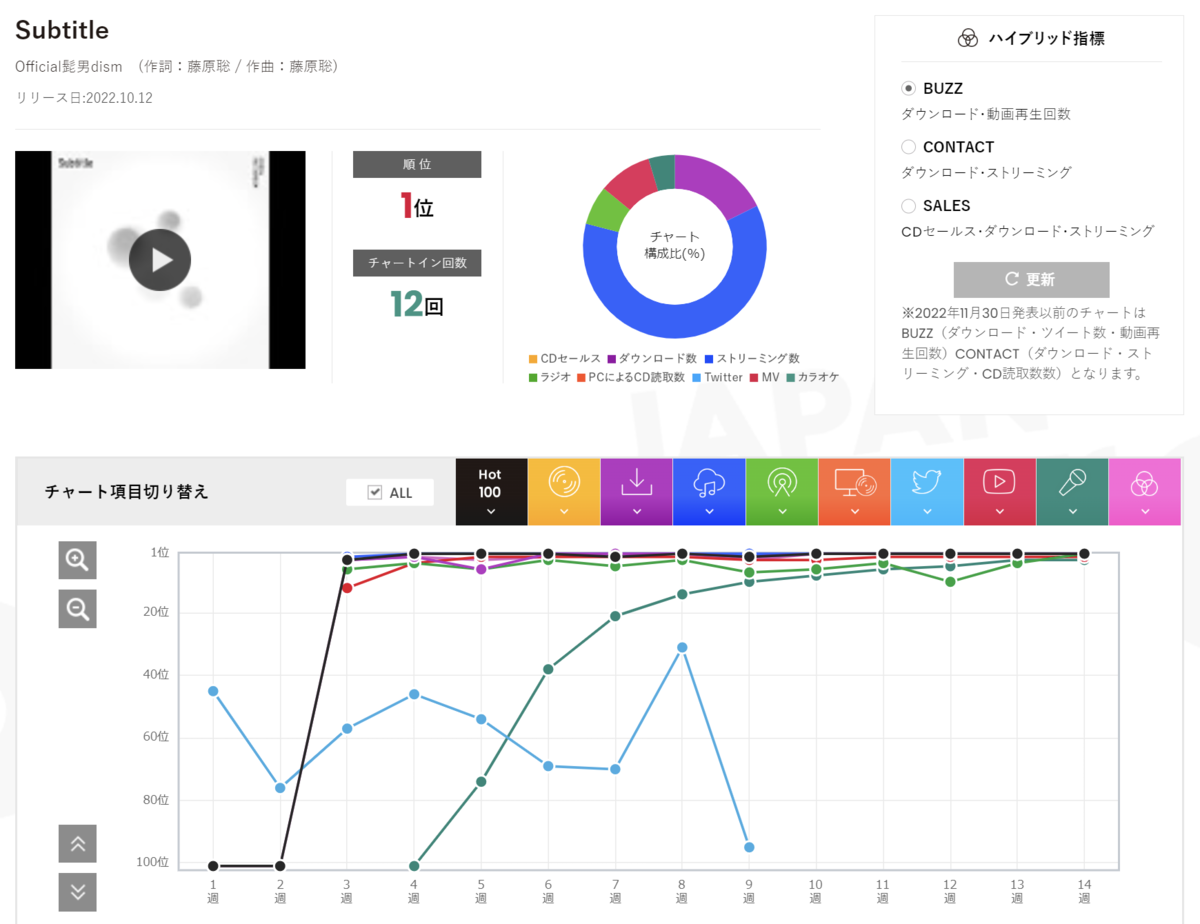Play the Subtitle music video
This screenshot has width=1200, height=924.
click(160, 260)
